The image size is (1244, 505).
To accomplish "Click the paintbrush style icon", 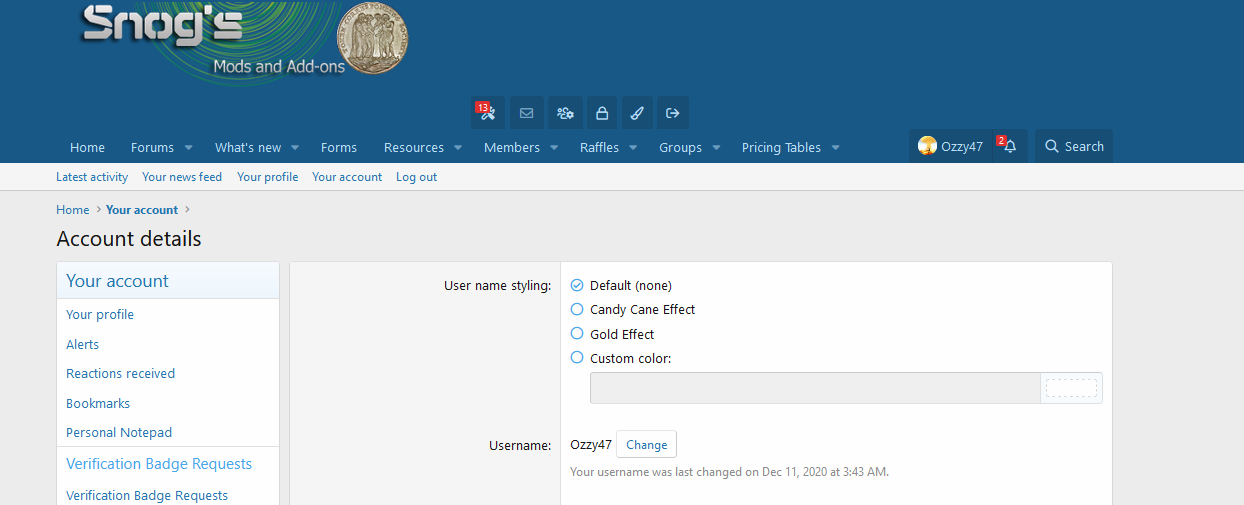I will pyautogui.click(x=637, y=113).
